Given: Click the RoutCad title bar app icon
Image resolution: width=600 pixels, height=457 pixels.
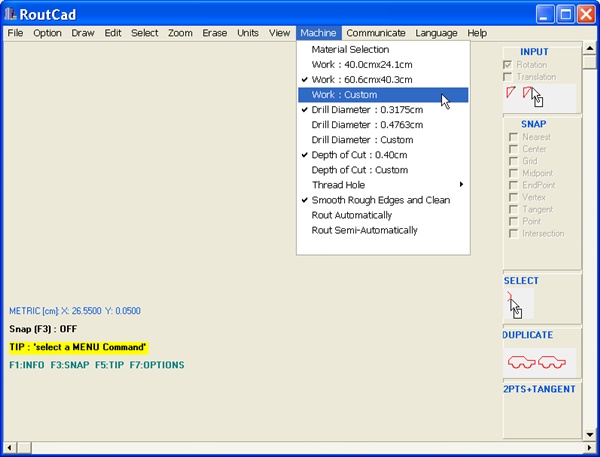Looking at the screenshot, I should tap(10, 14).
